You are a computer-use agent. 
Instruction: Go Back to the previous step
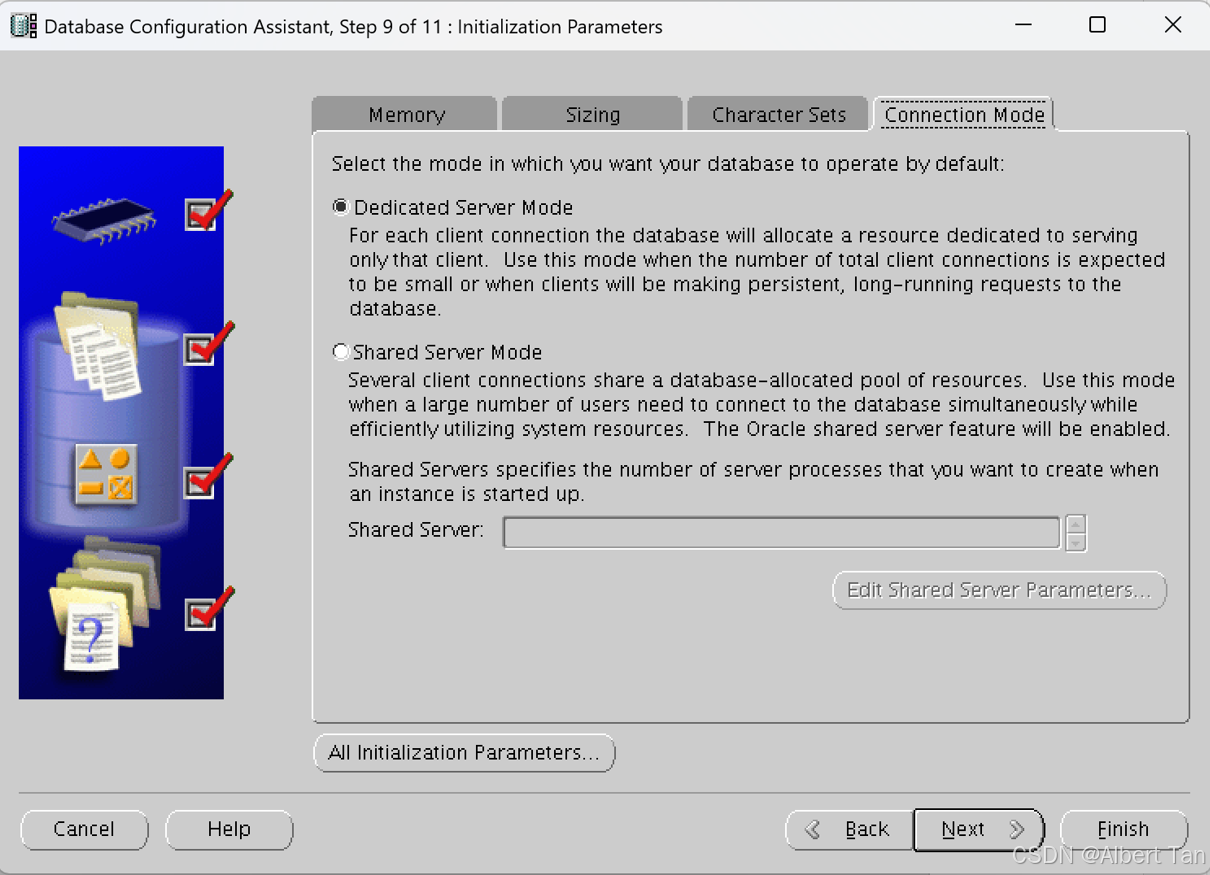[x=849, y=829]
